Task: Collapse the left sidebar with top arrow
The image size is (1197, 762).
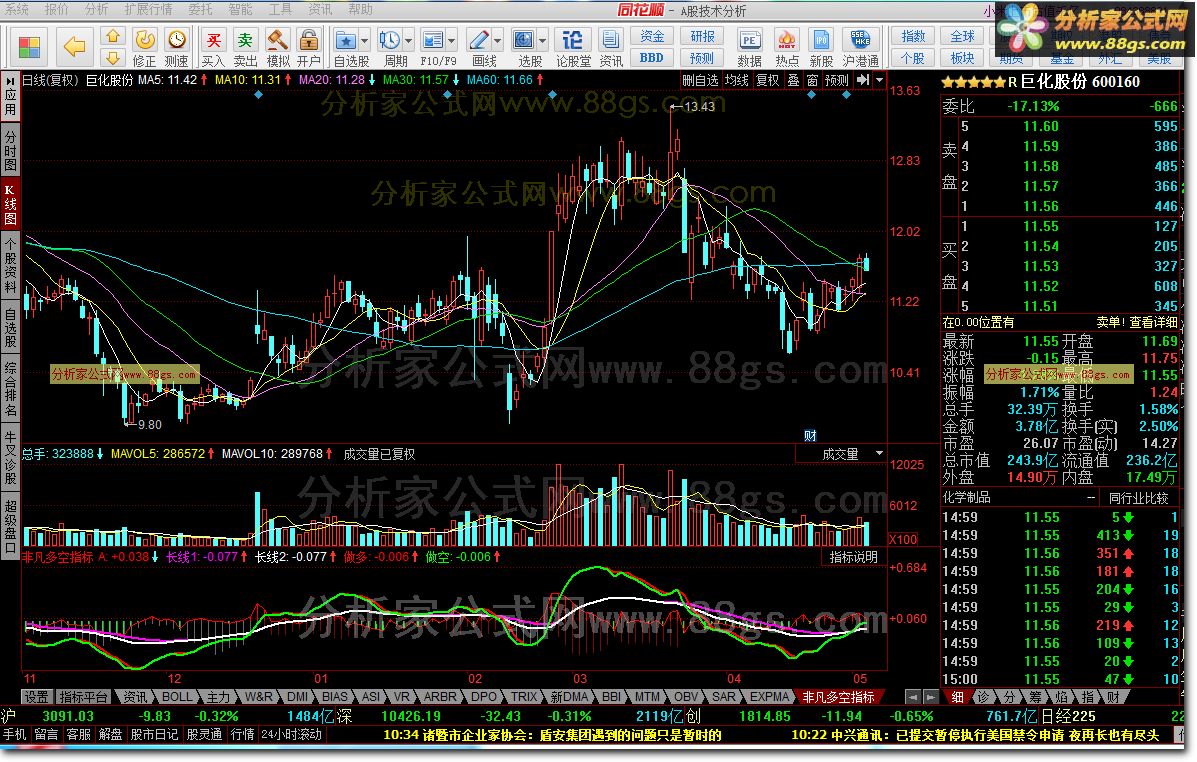Action: point(10,80)
